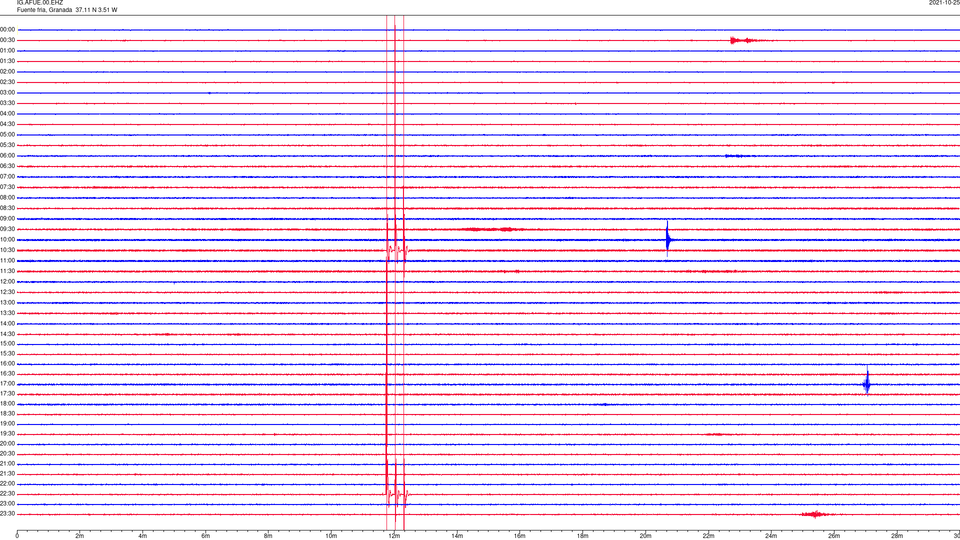Select the 10:00 trace time label

(x=7, y=239)
